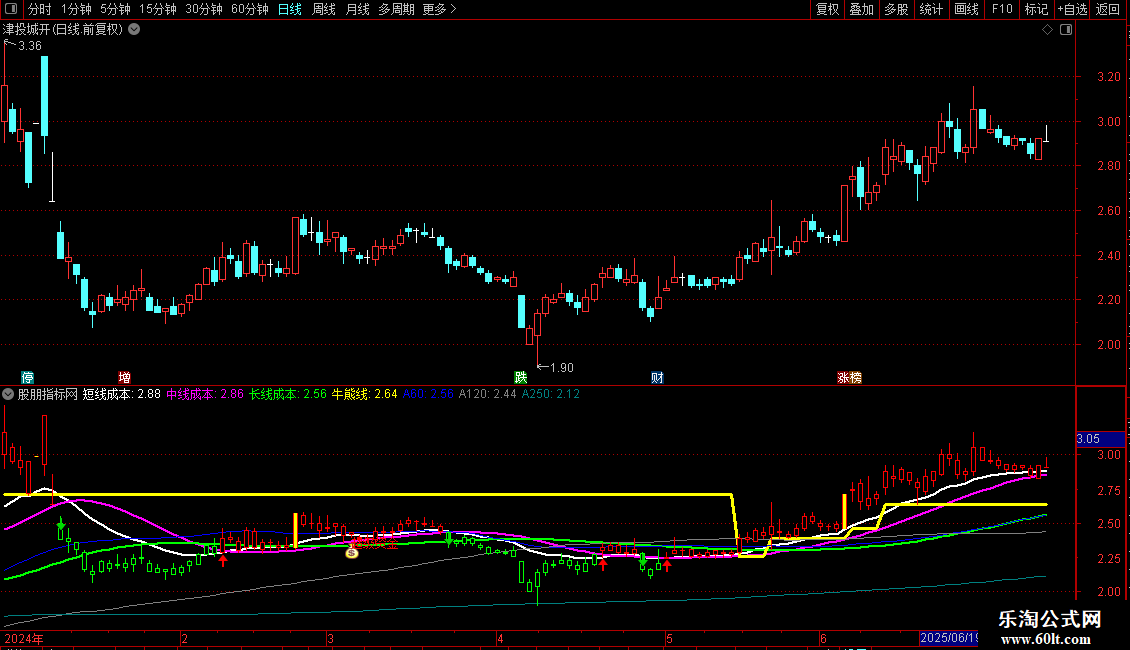
Task: Click the 2.00 price axis label in main chart
Action: [x=1108, y=344]
